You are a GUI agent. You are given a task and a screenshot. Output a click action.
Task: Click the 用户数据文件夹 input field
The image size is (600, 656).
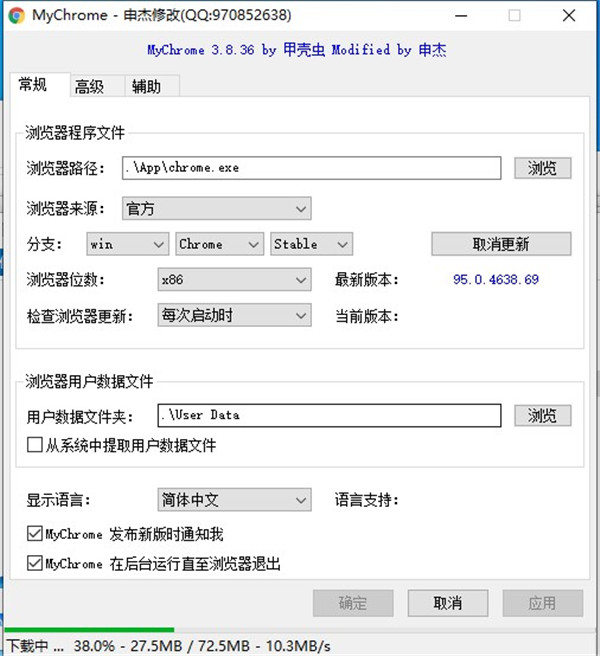click(328, 415)
